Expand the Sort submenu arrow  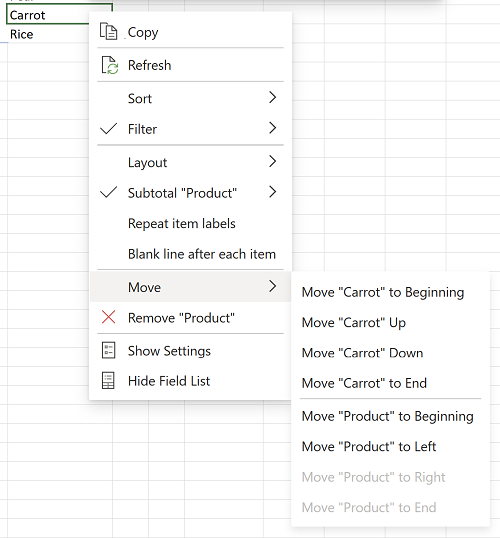coord(272,98)
